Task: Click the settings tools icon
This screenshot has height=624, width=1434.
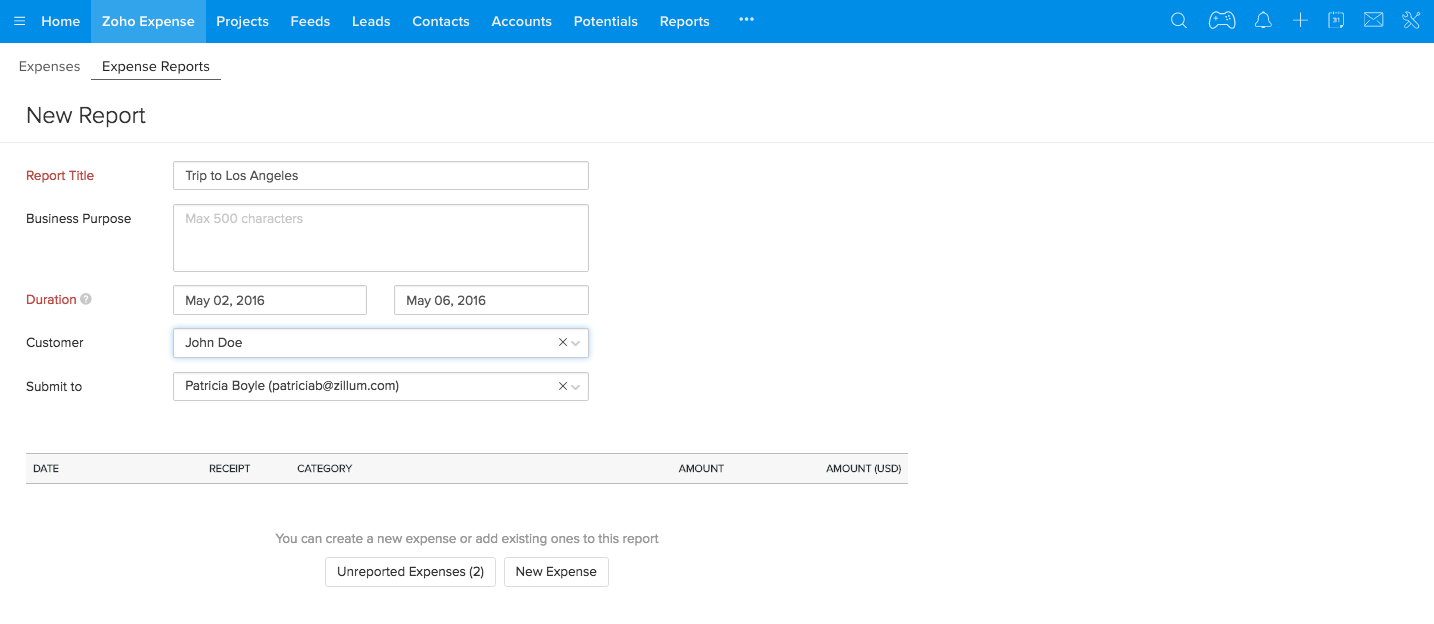Action: coord(1410,20)
